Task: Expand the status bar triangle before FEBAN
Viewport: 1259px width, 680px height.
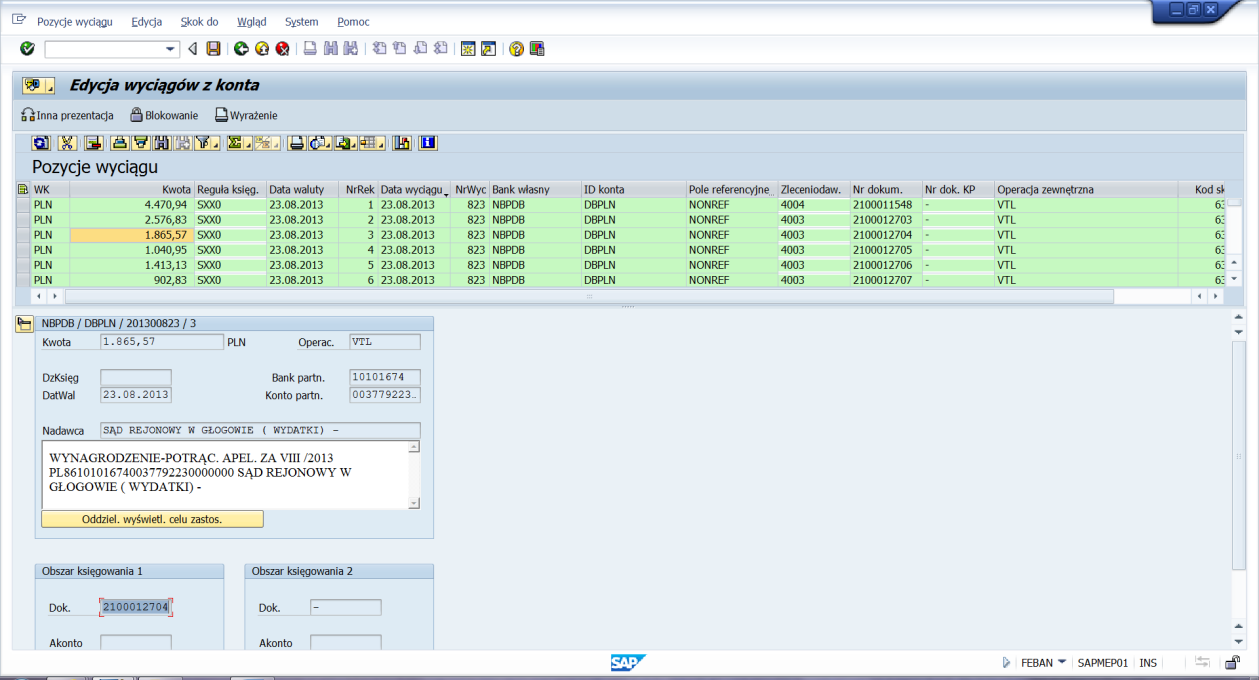Action: click(1006, 662)
